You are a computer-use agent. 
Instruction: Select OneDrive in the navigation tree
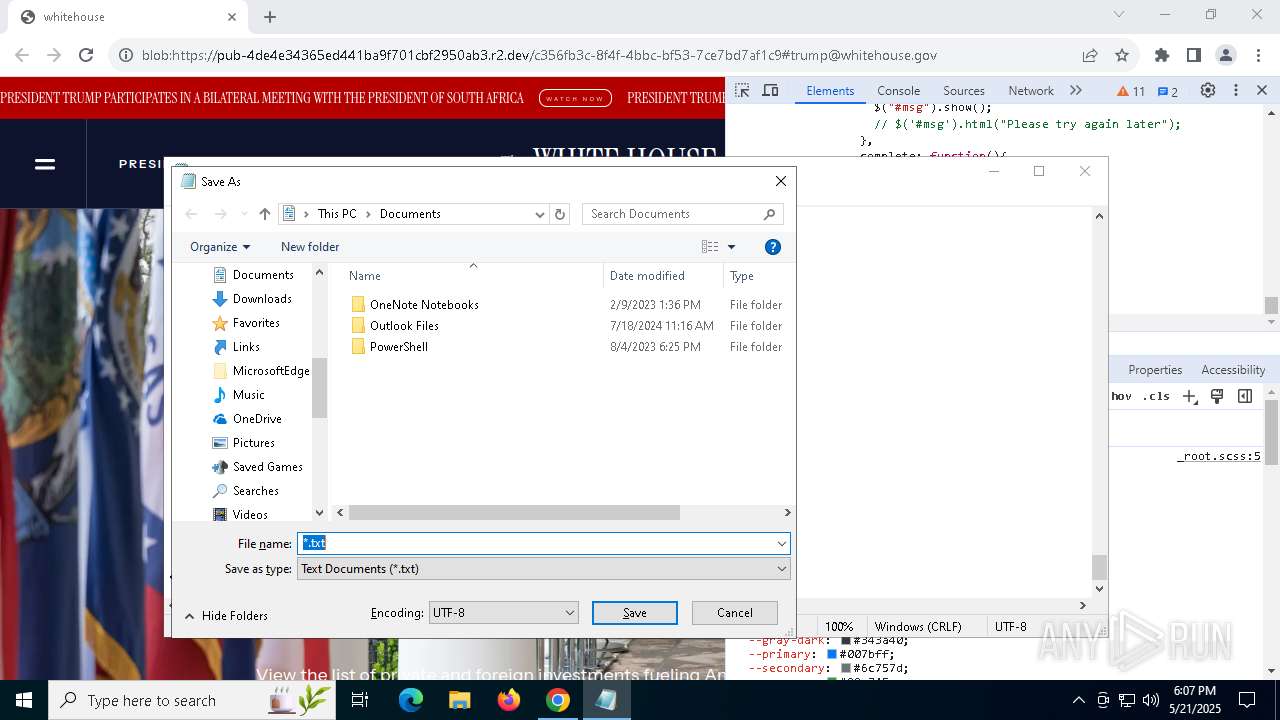point(247,419)
